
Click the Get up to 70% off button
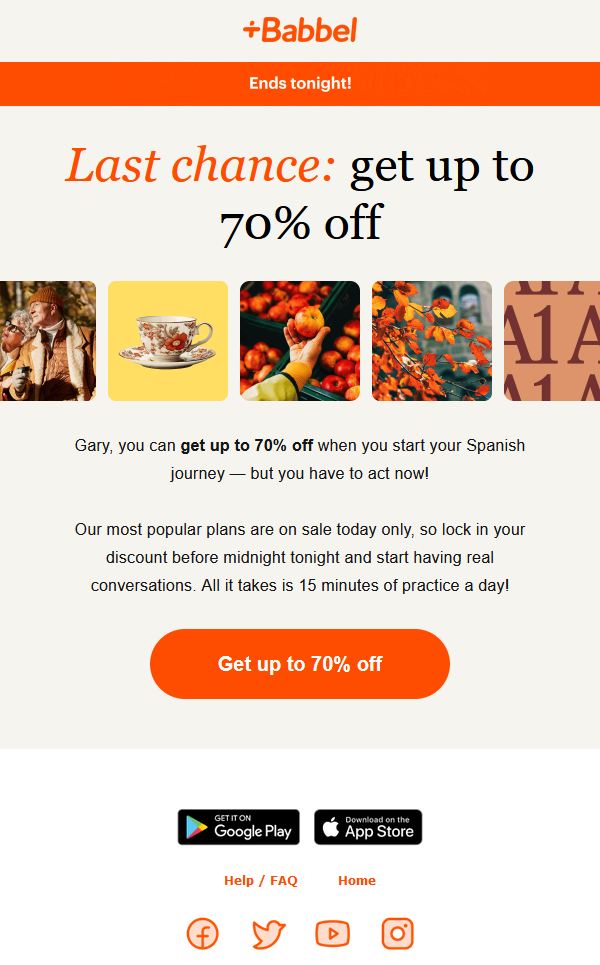pos(299,663)
